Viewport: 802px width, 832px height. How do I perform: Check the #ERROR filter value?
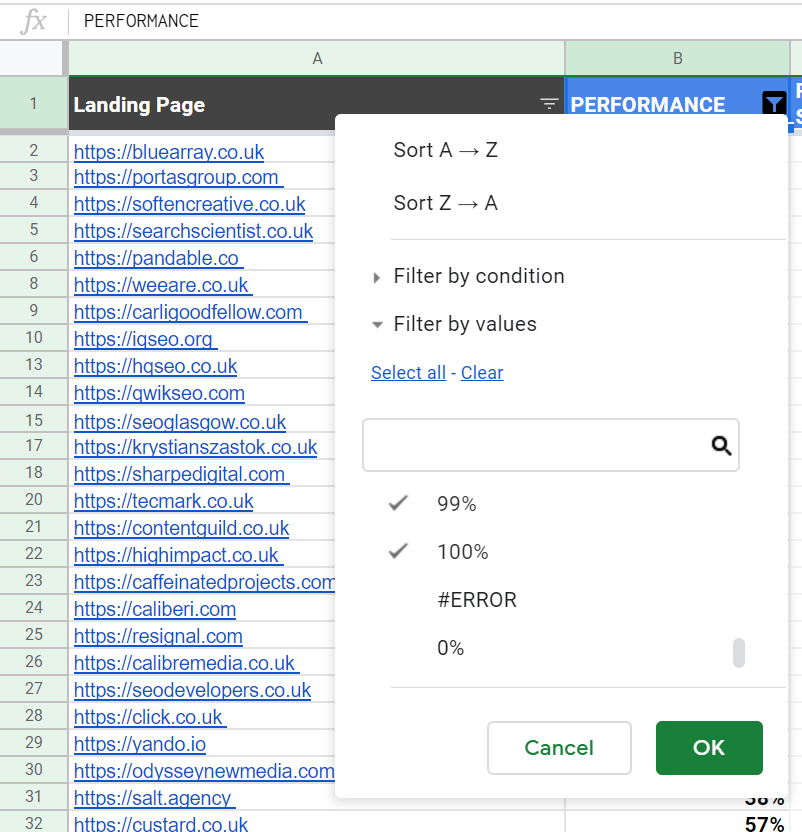coord(477,600)
